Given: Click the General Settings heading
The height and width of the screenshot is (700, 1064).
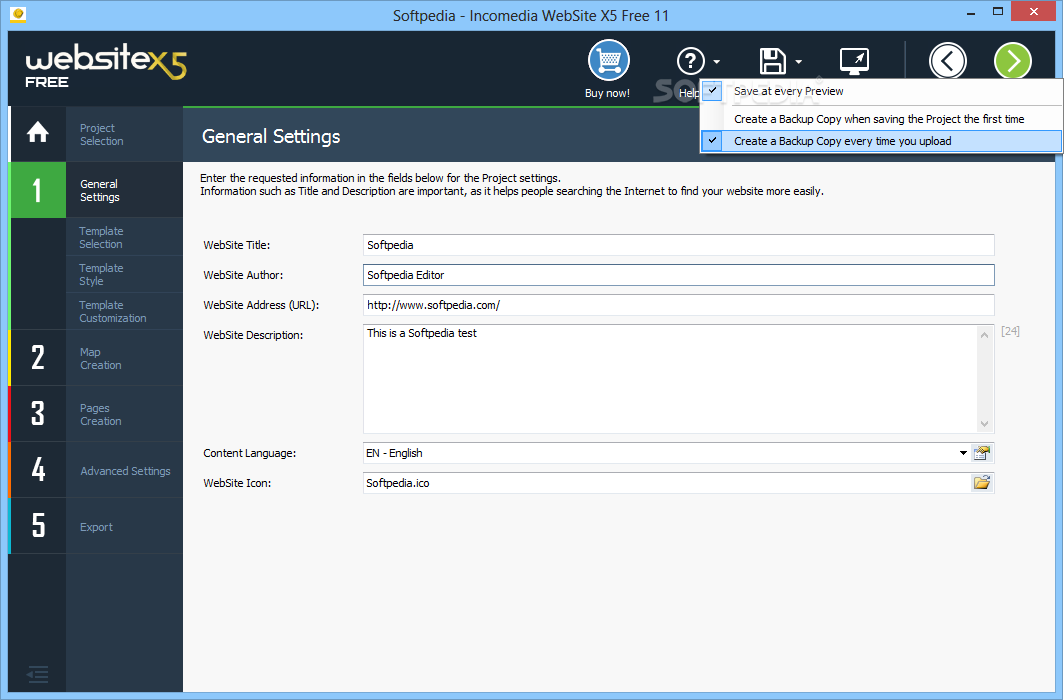Looking at the screenshot, I should point(271,136).
